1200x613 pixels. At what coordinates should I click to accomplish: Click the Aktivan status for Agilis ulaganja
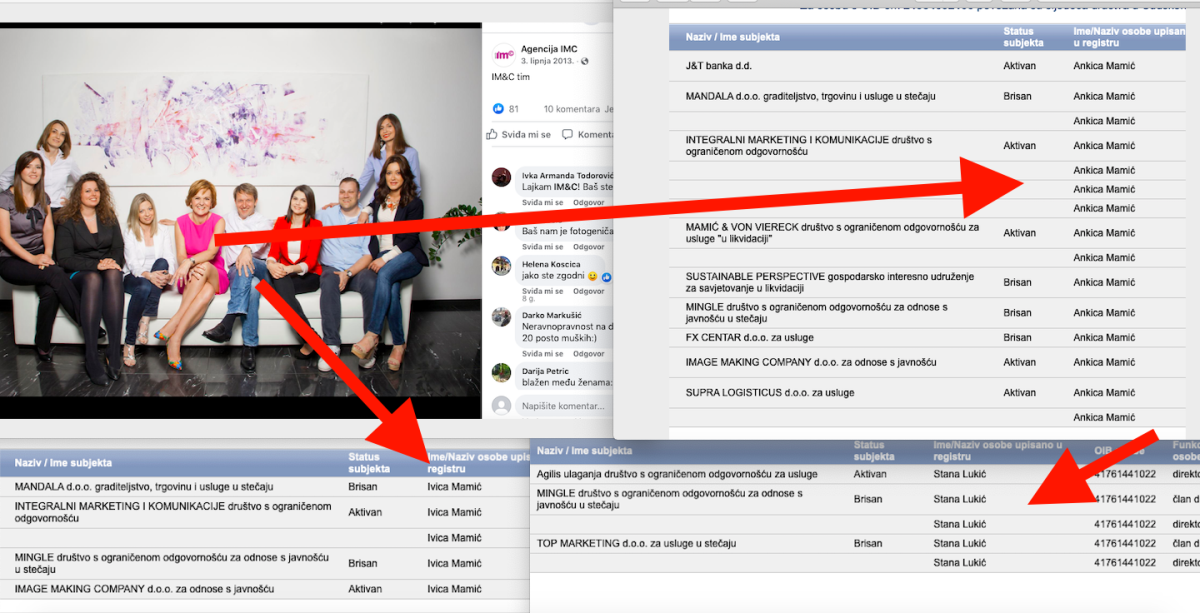[870, 474]
